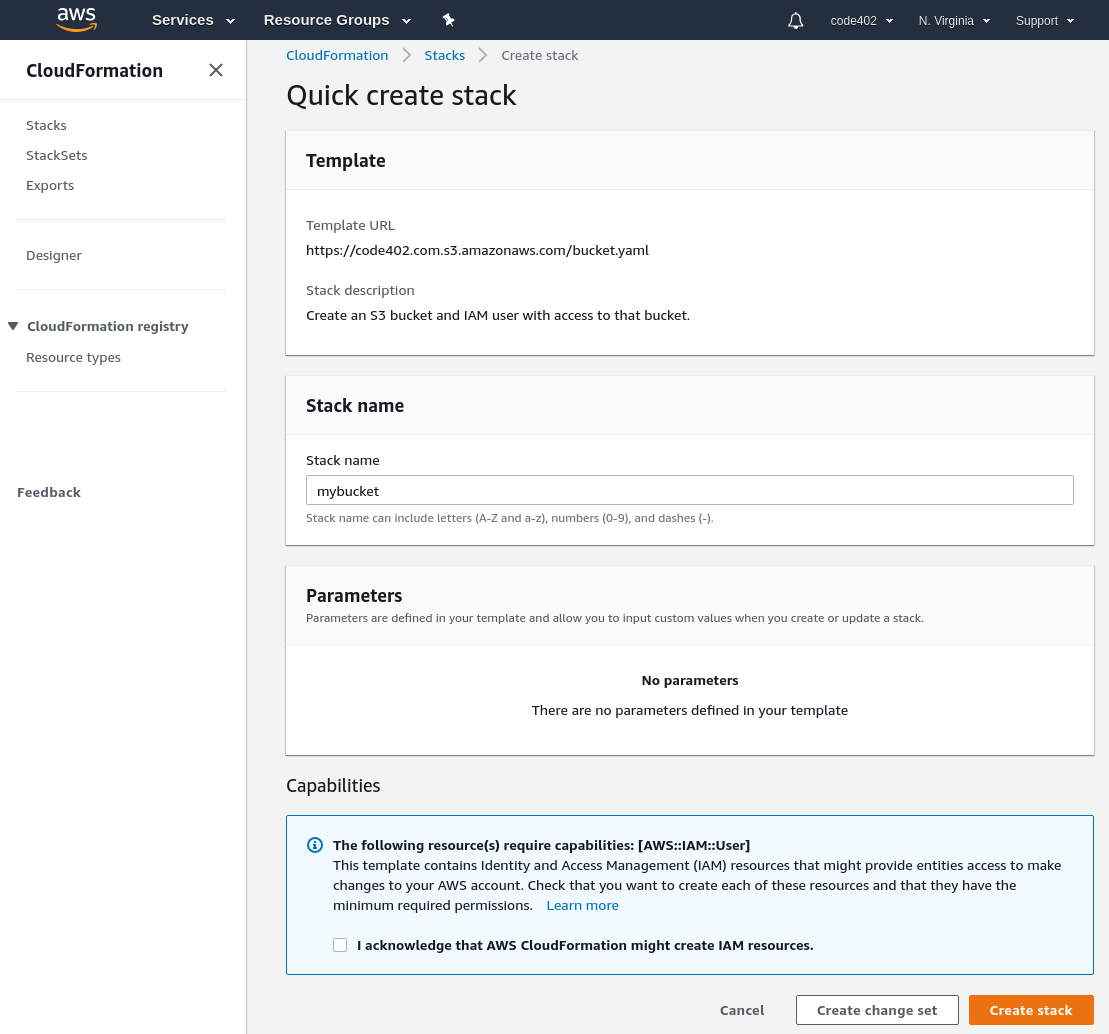1109x1034 pixels.
Task: Open Exports in sidebar
Action: click(x=50, y=185)
